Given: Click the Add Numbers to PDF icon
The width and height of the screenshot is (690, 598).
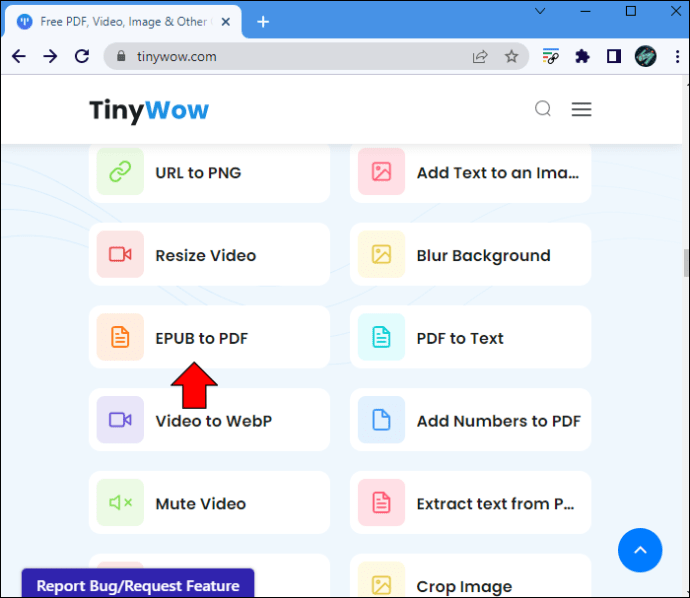Looking at the screenshot, I should pos(381,420).
